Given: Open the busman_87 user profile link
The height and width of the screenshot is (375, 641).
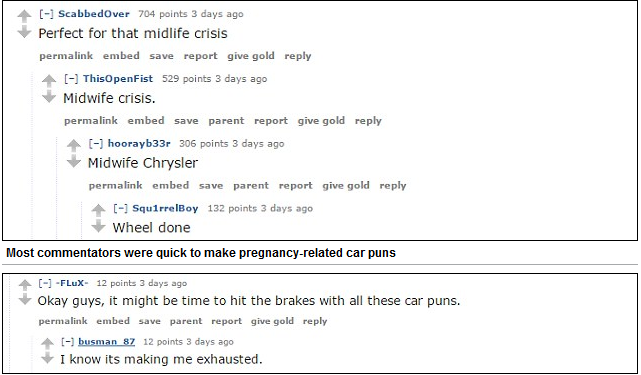Looking at the screenshot, I should (106, 341).
